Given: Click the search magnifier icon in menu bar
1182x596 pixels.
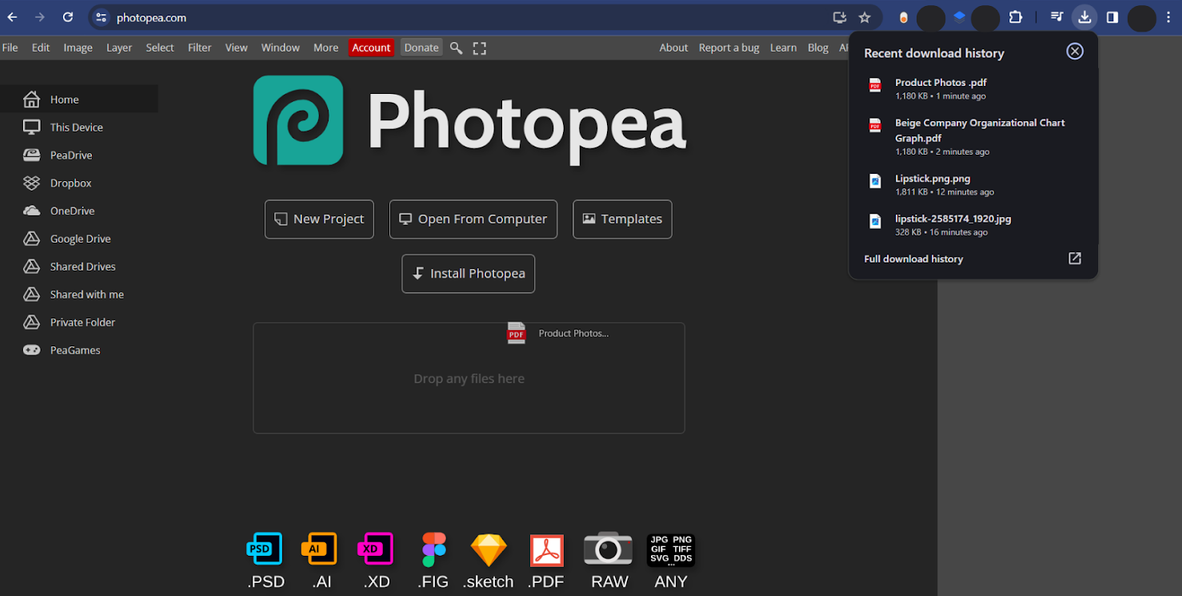Looking at the screenshot, I should 456,48.
